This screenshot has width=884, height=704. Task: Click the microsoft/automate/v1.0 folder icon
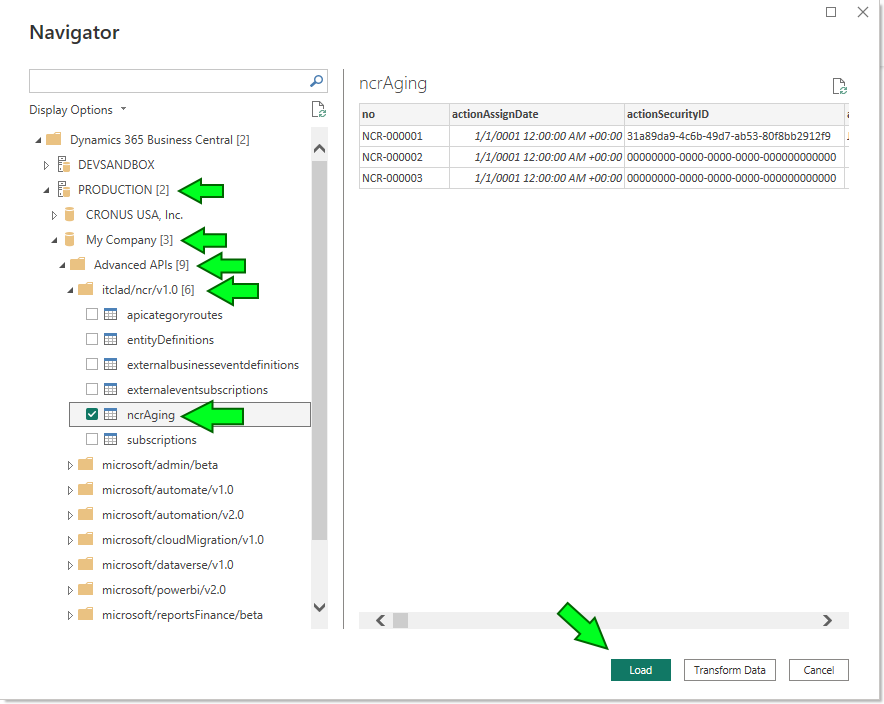point(86,489)
